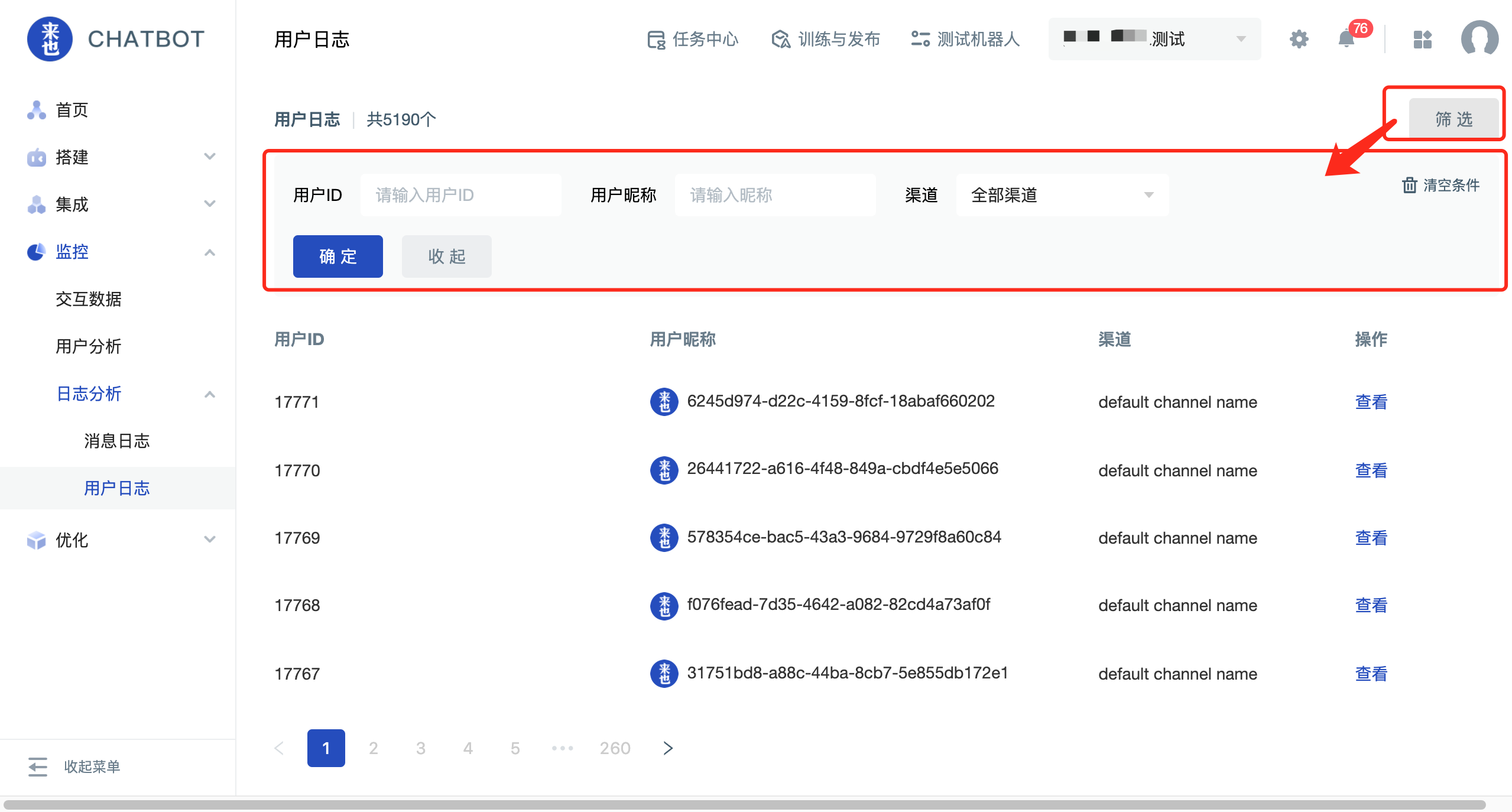Screen dimensions: 1512x812
Task: Click the 搭建 robot icon
Action: point(37,157)
